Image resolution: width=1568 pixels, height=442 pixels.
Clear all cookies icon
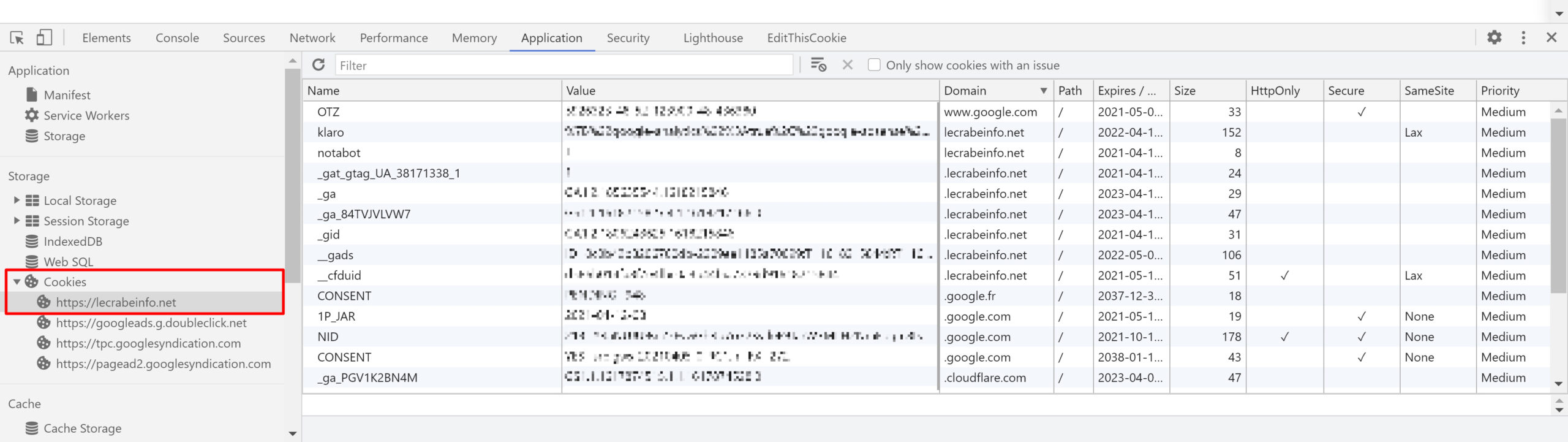[x=818, y=64]
